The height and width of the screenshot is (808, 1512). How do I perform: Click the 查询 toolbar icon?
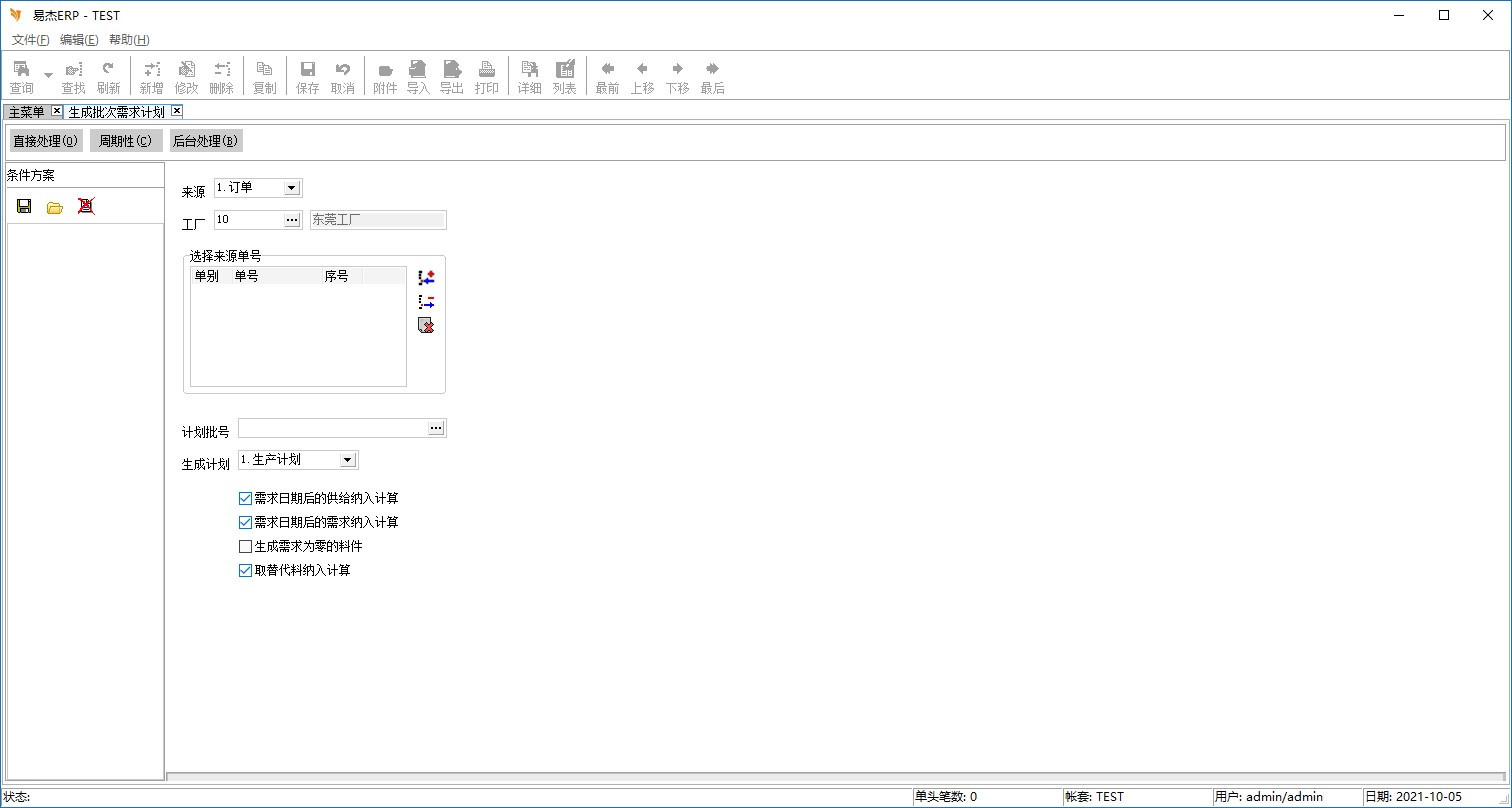coord(21,77)
